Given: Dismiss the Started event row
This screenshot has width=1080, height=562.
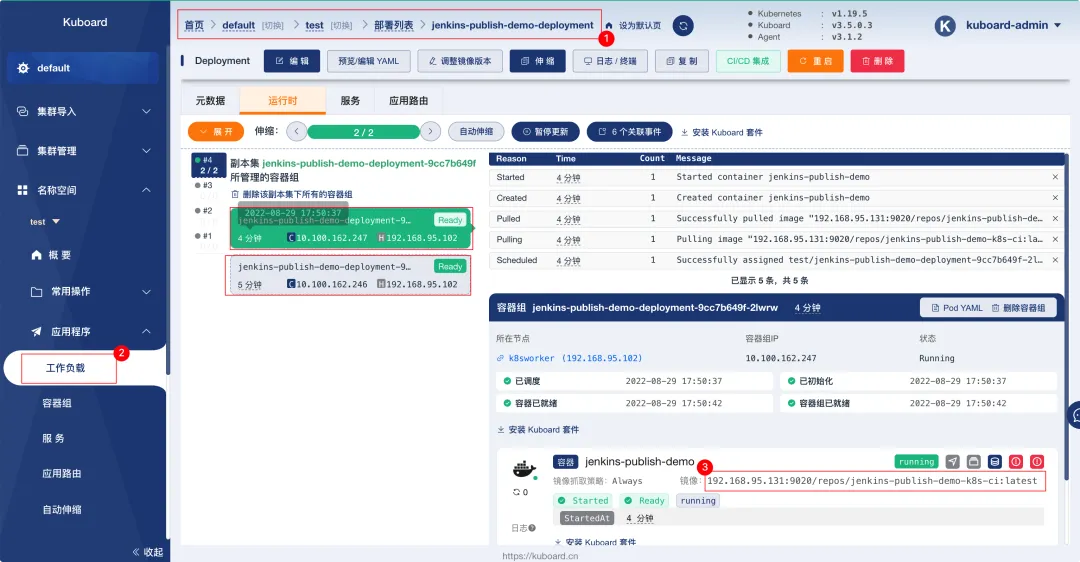Looking at the screenshot, I should tap(1055, 177).
